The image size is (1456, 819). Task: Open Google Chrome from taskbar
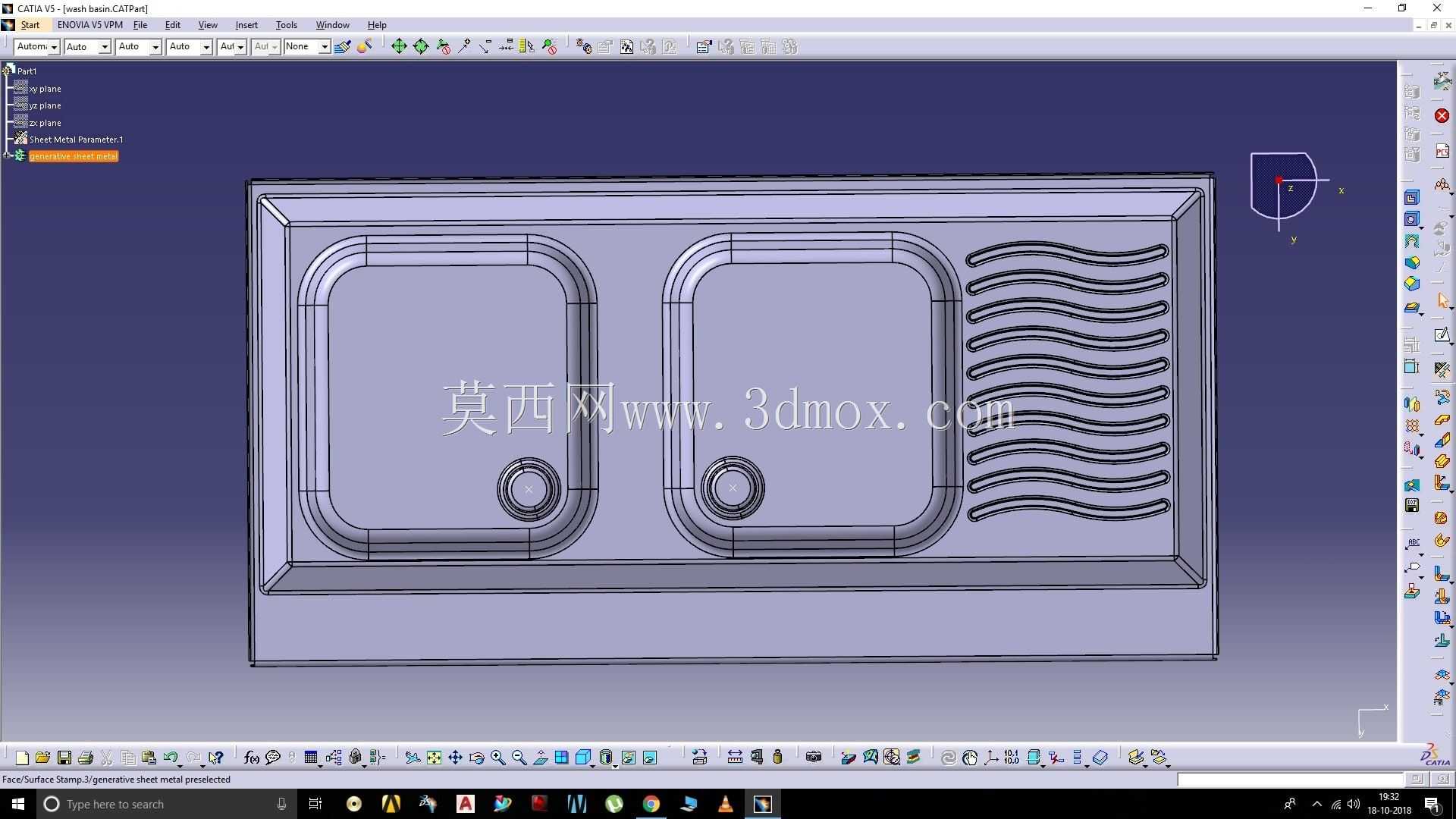(x=651, y=804)
